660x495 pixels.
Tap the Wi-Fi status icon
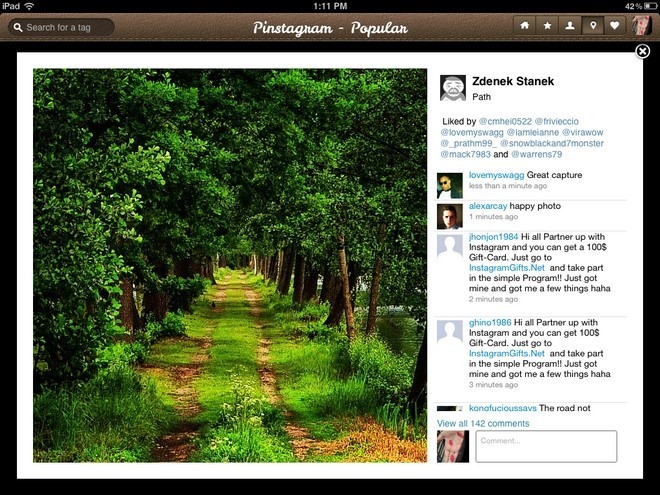click(29, 6)
